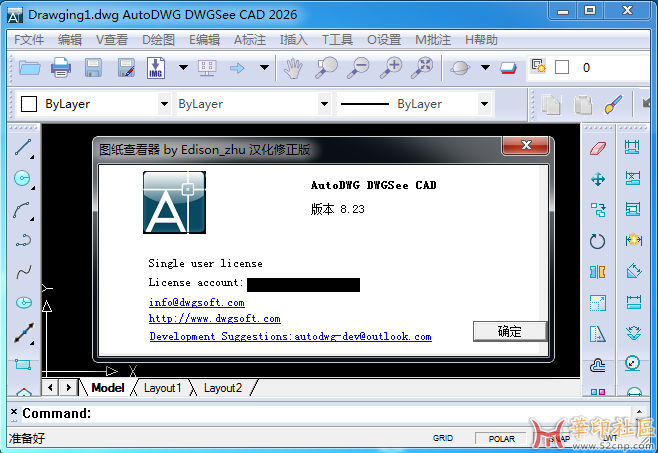Select the Move tool with four arrows
The width and height of the screenshot is (658, 453).
pyautogui.click(x=598, y=179)
